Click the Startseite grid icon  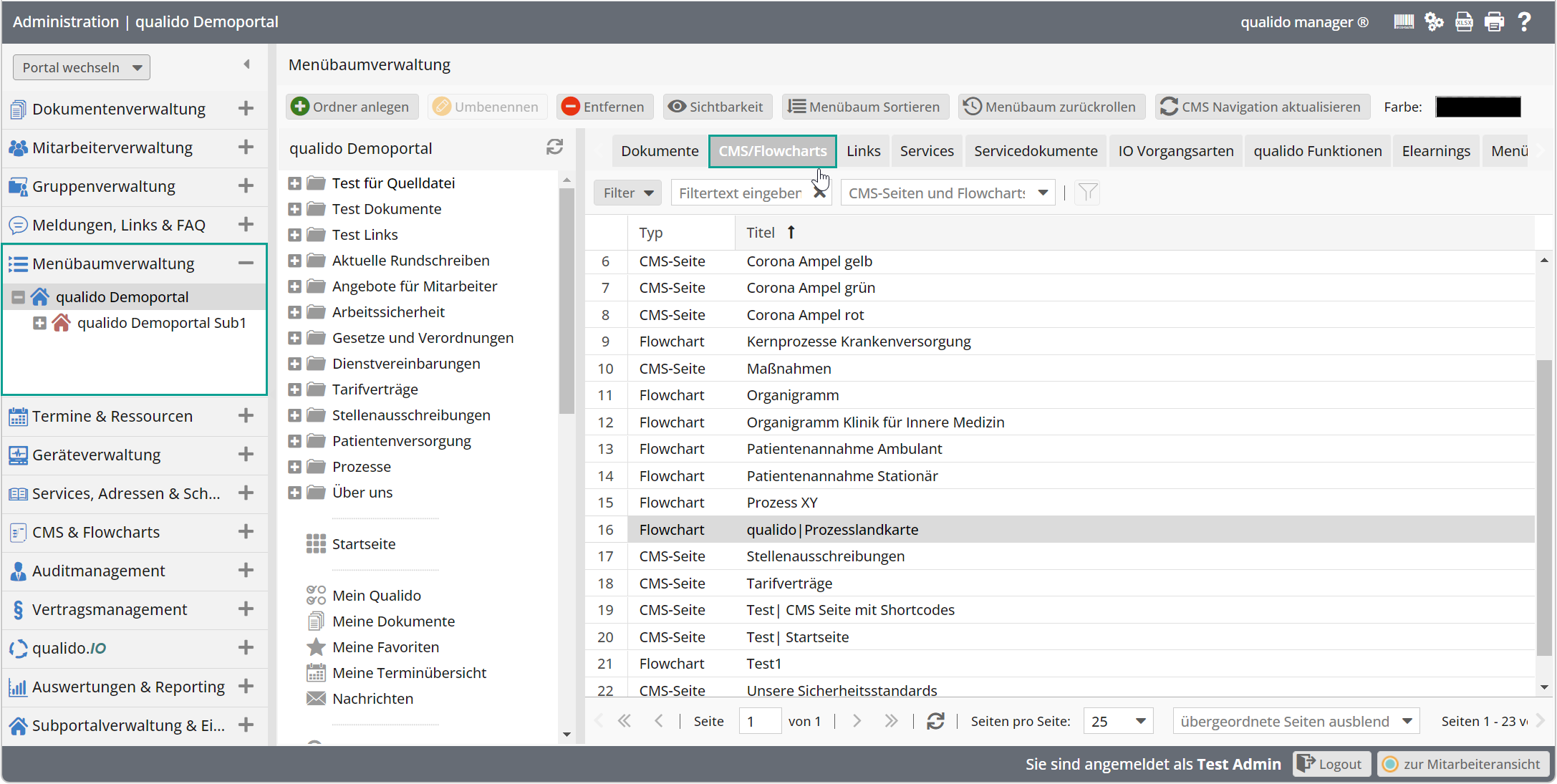click(316, 544)
